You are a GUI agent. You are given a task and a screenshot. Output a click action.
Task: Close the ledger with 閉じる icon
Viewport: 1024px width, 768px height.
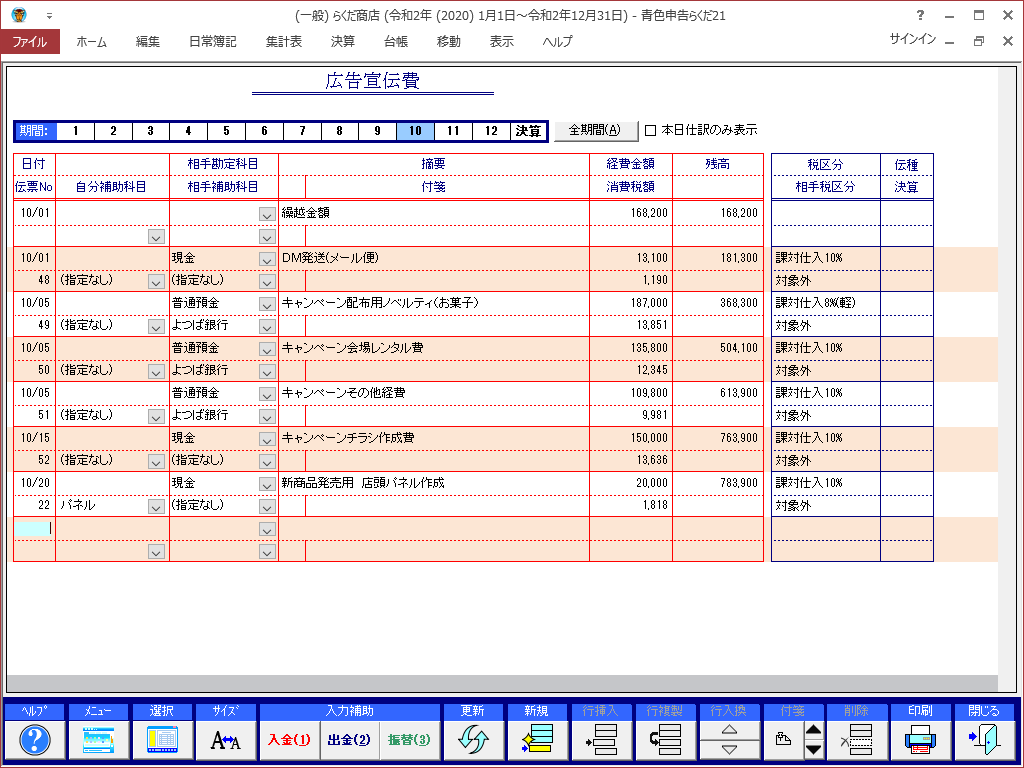tap(984, 740)
